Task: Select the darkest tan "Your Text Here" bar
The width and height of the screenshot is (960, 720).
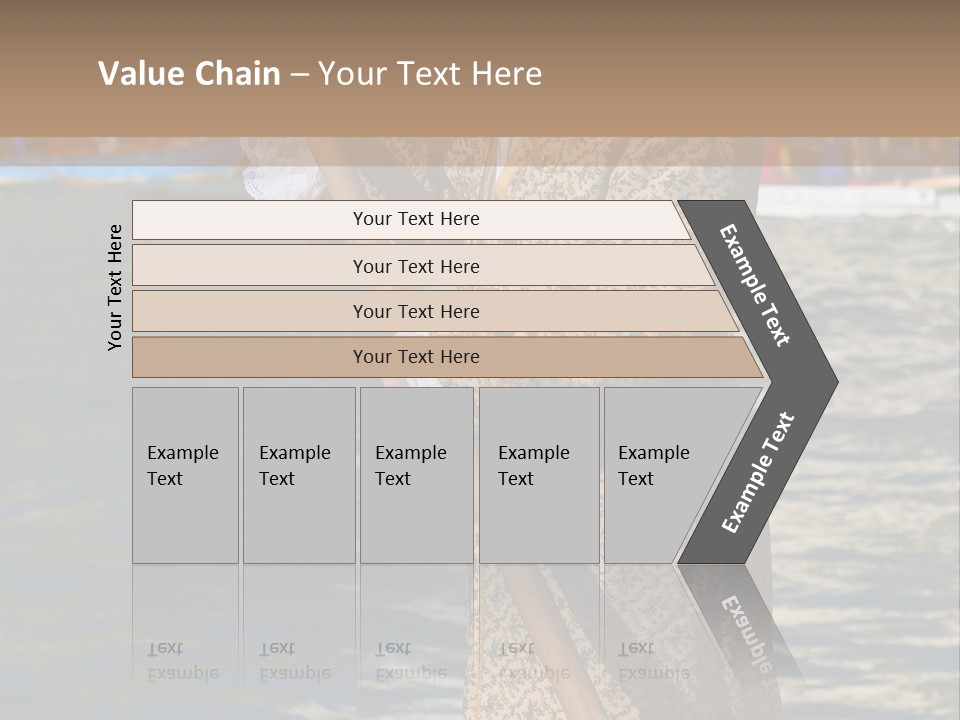Action: [415, 357]
